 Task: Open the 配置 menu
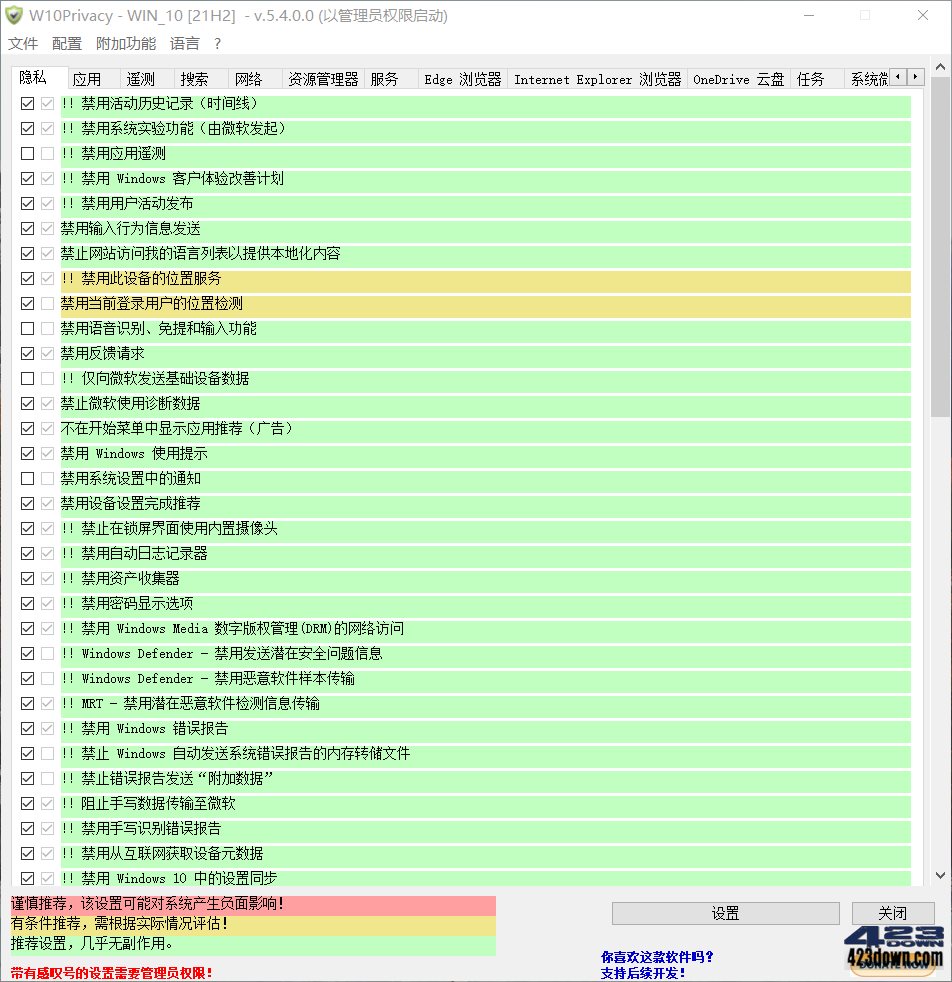pos(67,43)
